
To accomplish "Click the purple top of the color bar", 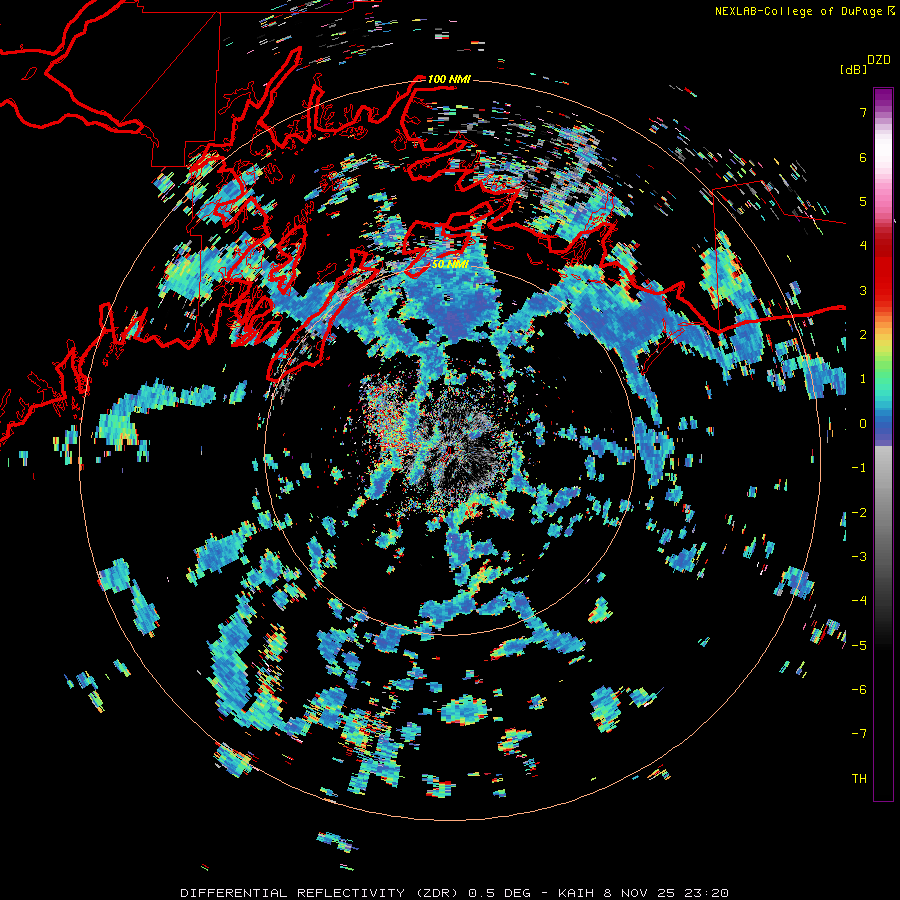I will pyautogui.click(x=883, y=98).
